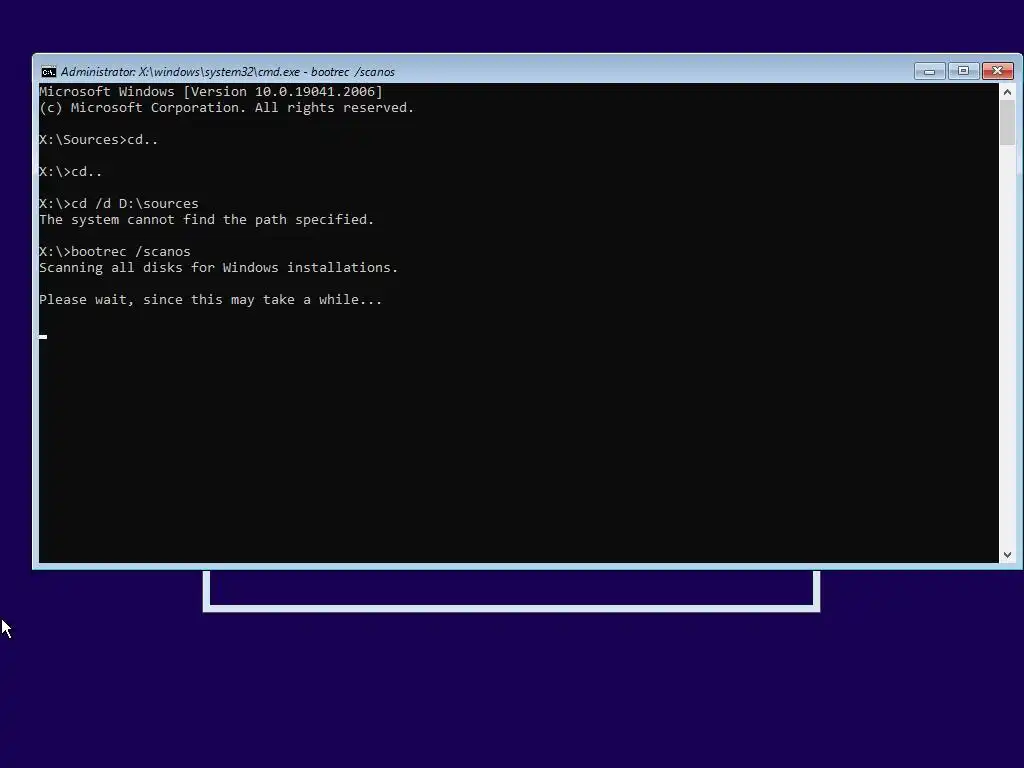The width and height of the screenshot is (1024, 768).
Task: Click 'The system cannot find the path specified.' message
Action: pyautogui.click(x=206, y=219)
